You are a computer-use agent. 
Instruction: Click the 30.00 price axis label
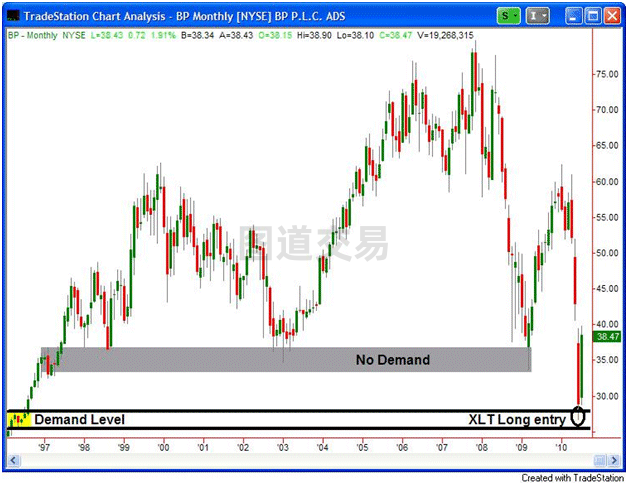coord(607,396)
